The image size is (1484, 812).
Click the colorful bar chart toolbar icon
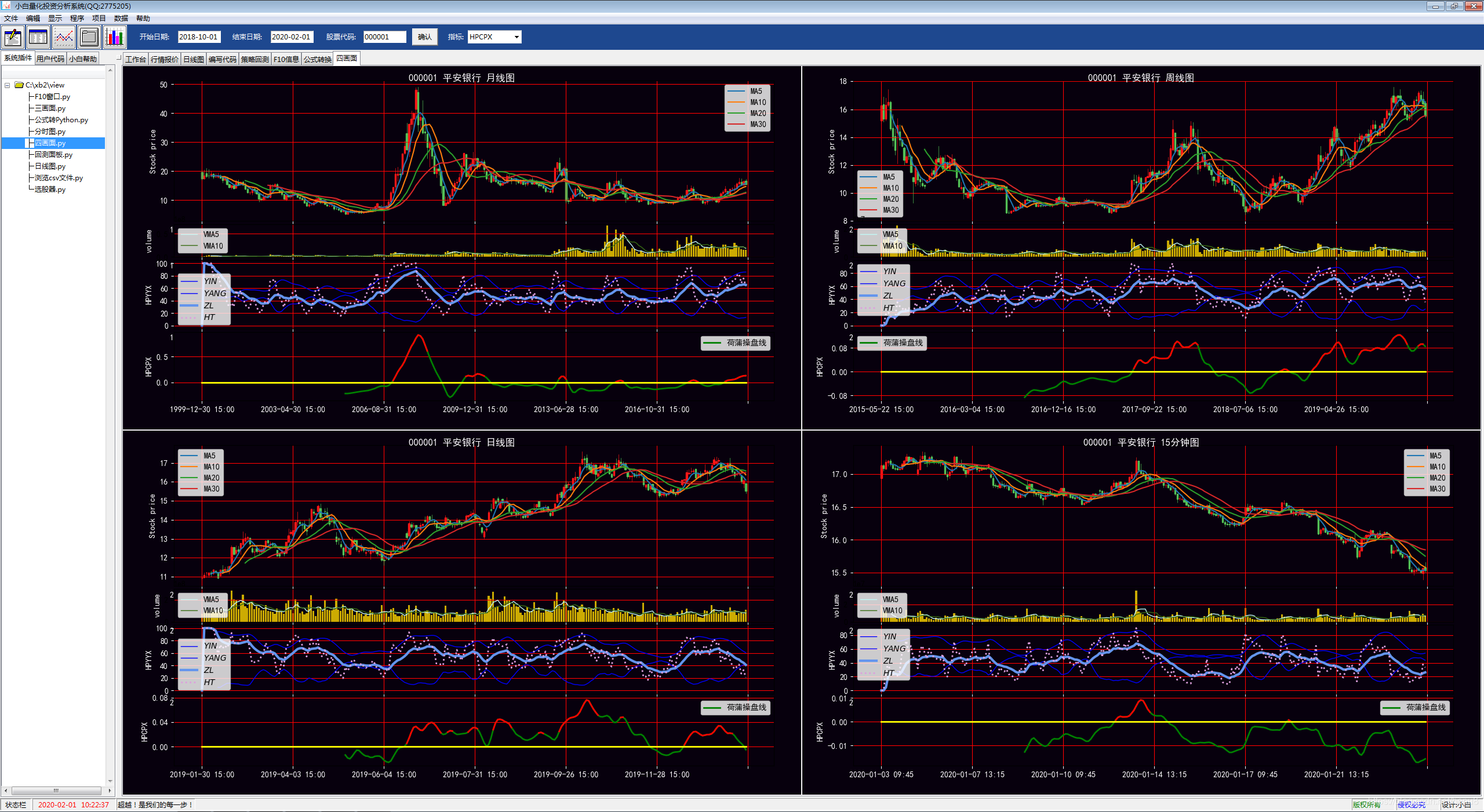point(115,37)
